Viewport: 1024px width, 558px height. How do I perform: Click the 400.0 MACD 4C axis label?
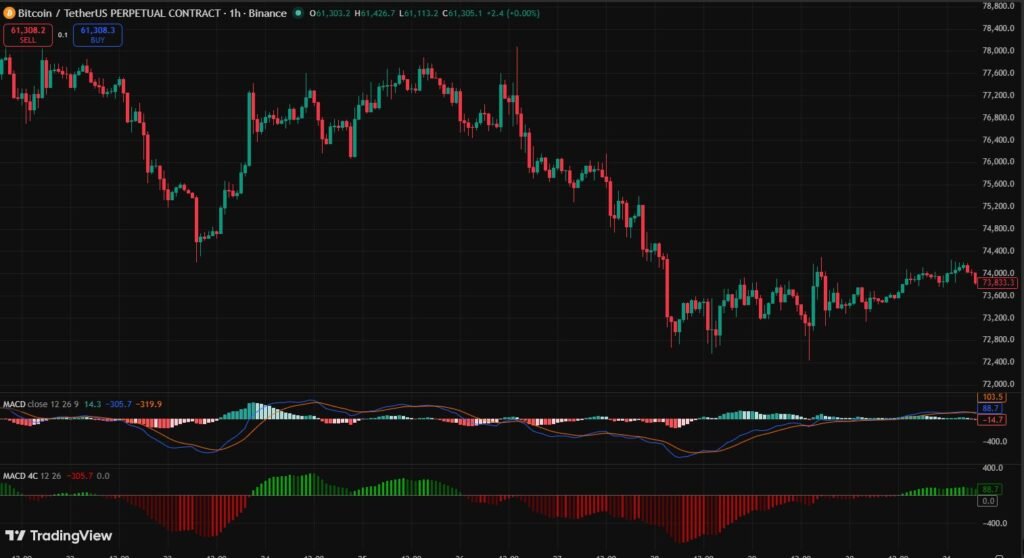coord(993,468)
